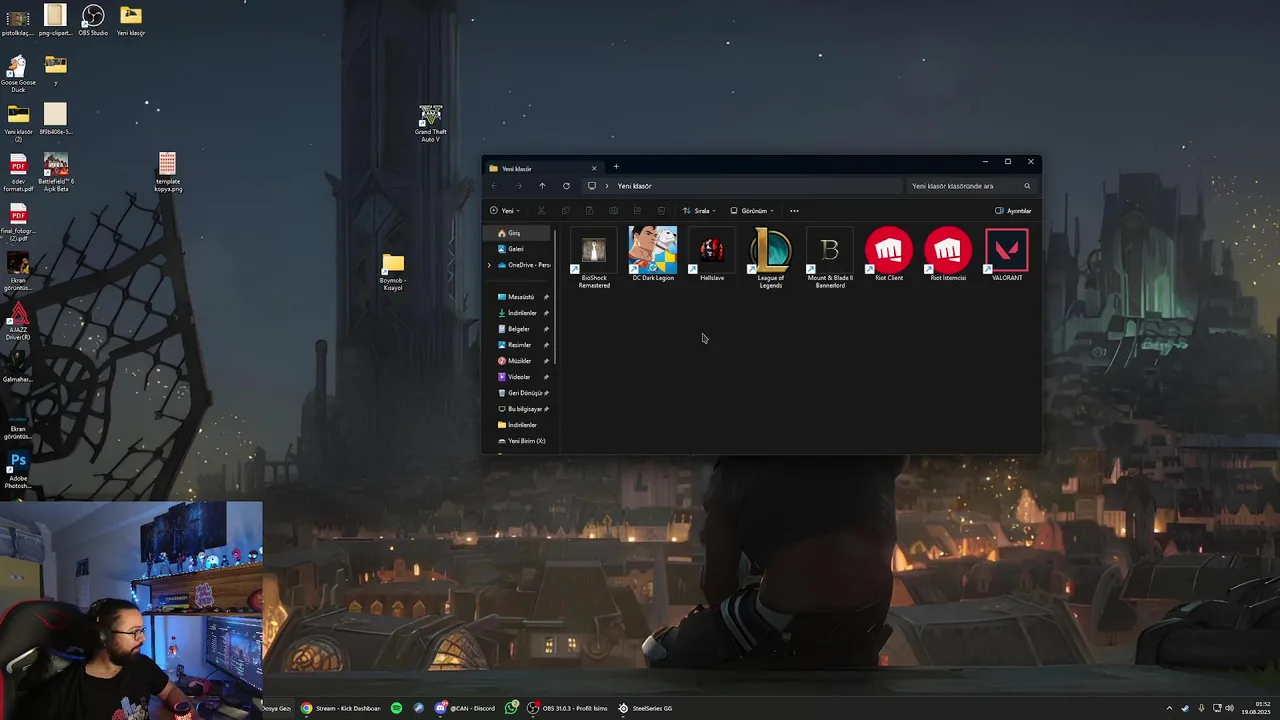Viewport: 1280px width, 720px height.
Task: Open Discord window from the taskbar
Action: (465, 708)
